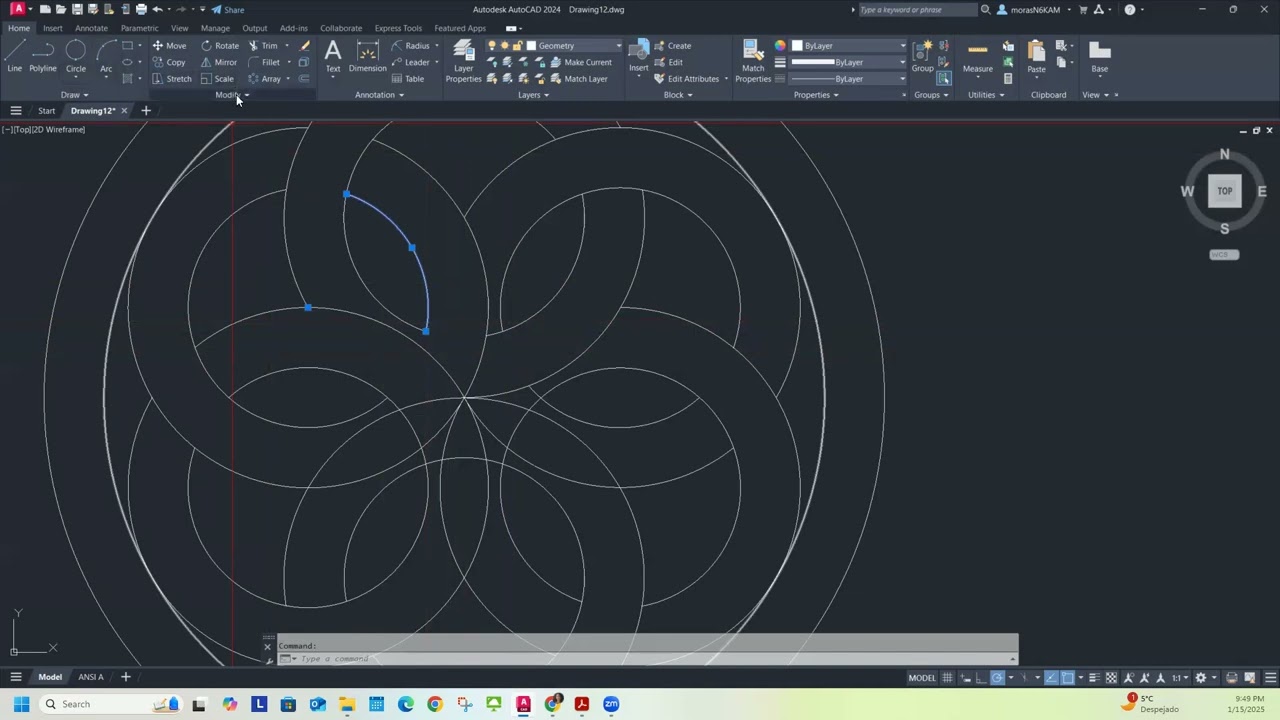Select the Arc tool

click(106, 56)
